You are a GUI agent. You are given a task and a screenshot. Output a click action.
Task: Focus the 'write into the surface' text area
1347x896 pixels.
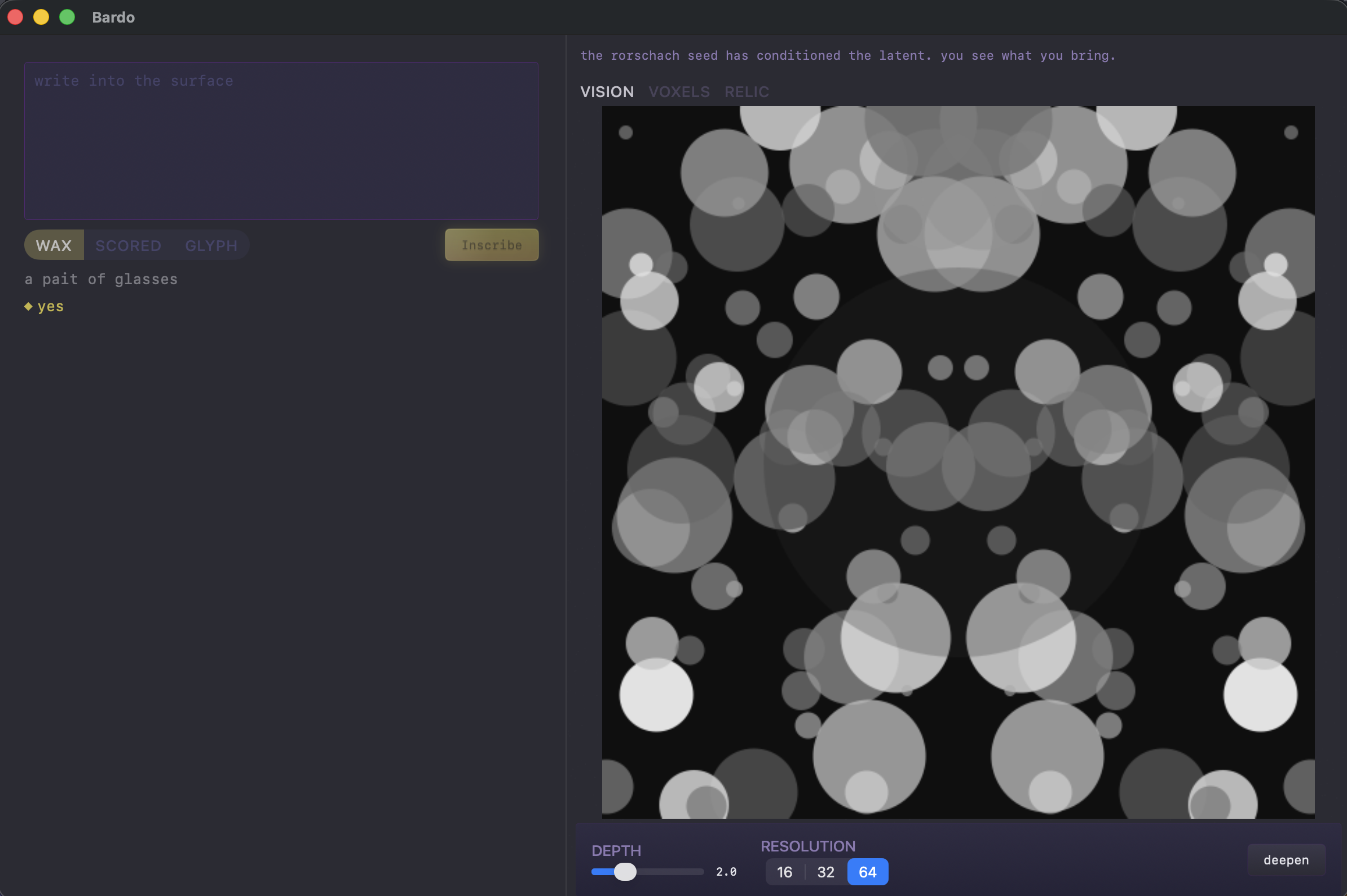point(281,140)
